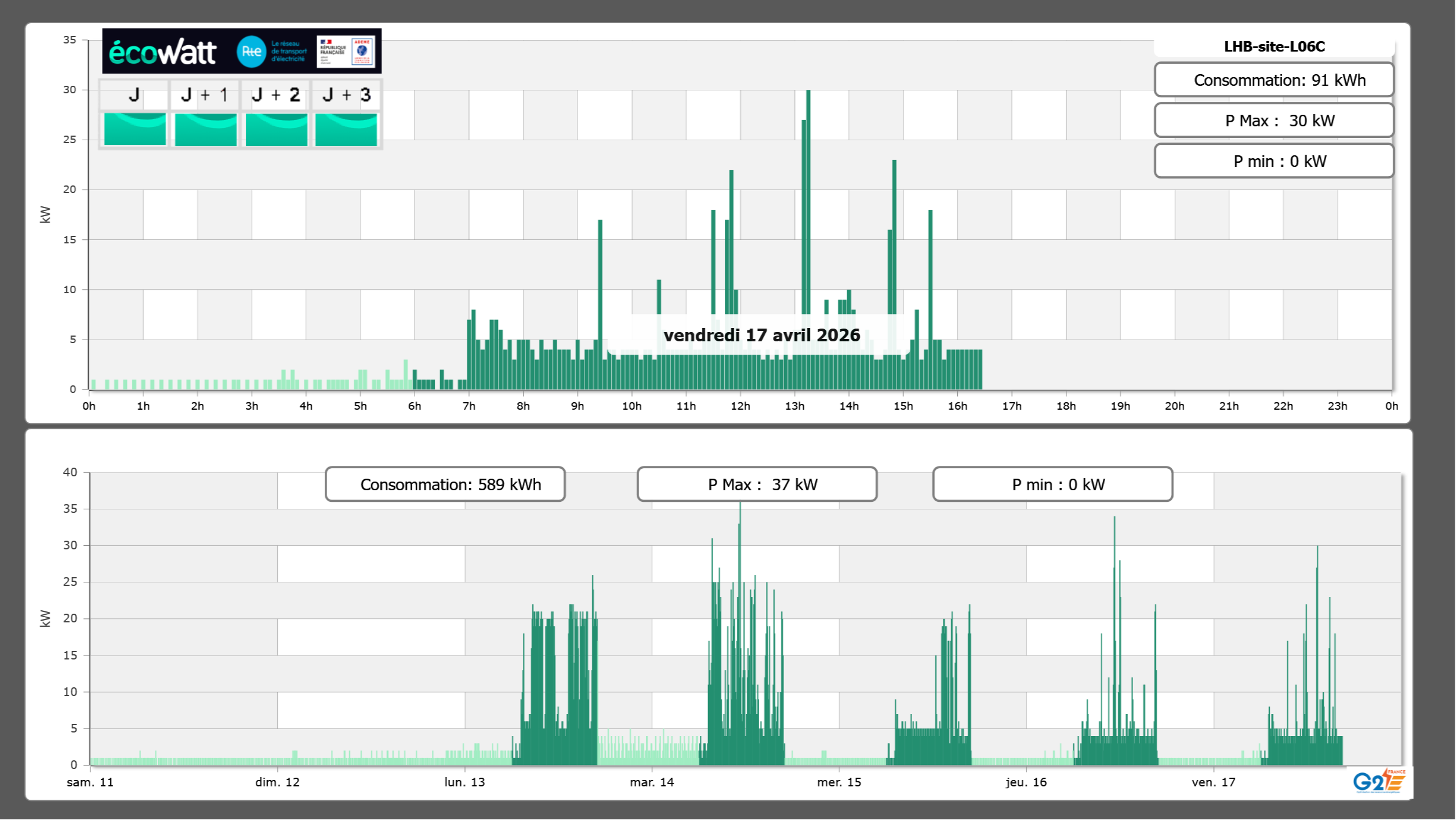Click the 12h label on hourly axis
This screenshot has width=1456, height=820.
tap(740, 406)
